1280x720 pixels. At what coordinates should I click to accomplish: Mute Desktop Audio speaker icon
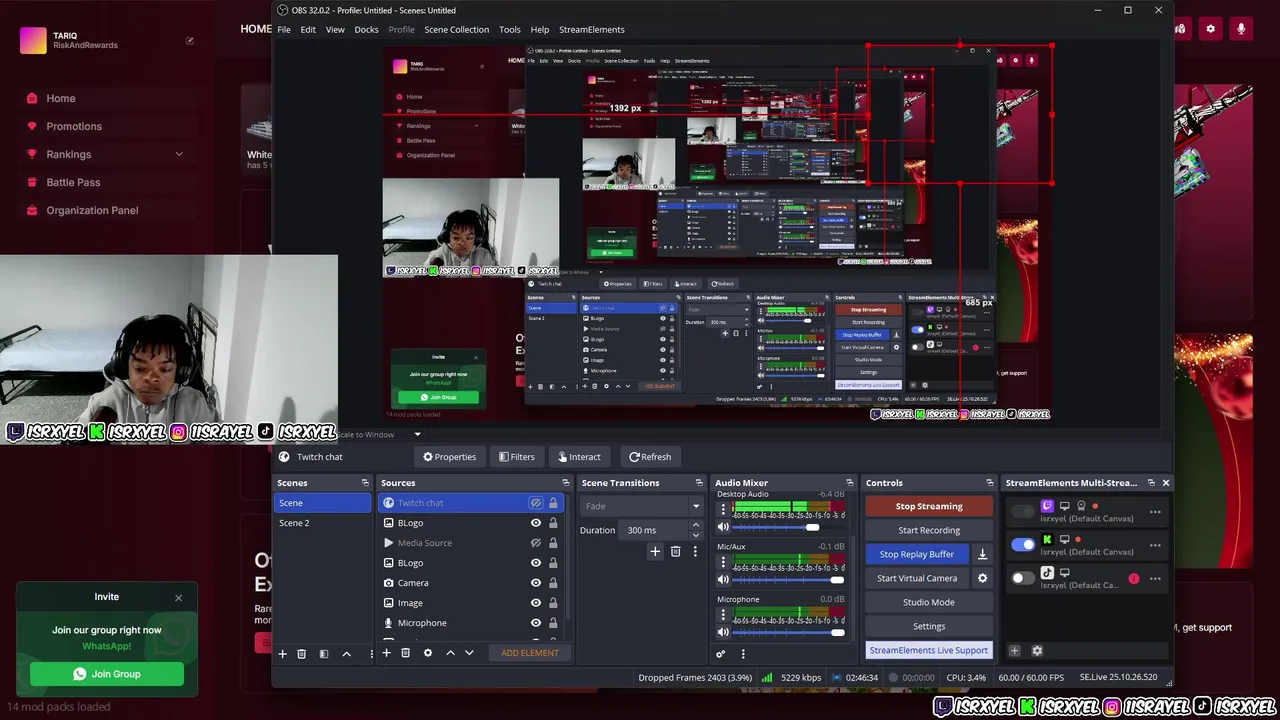(x=723, y=527)
